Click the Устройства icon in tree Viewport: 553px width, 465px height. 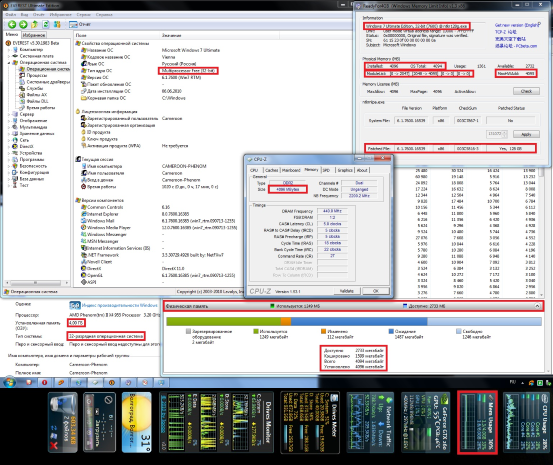(x=15, y=153)
